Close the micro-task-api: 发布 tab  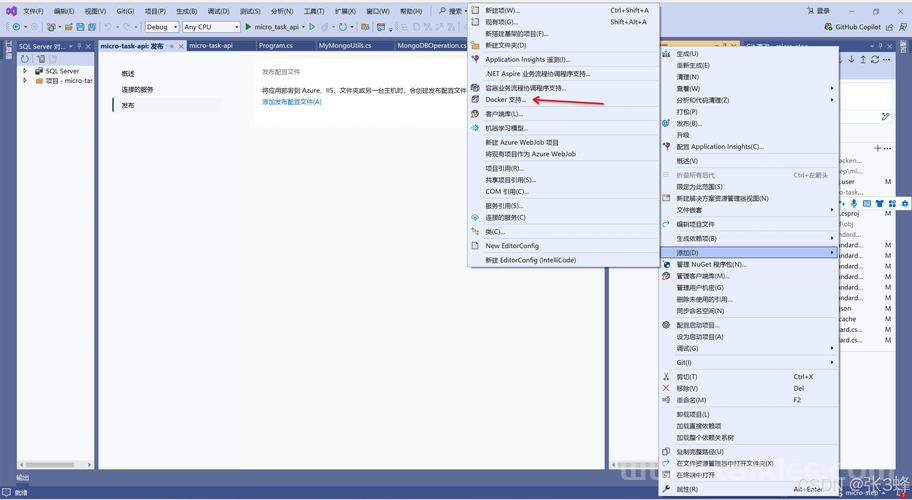coord(181,46)
